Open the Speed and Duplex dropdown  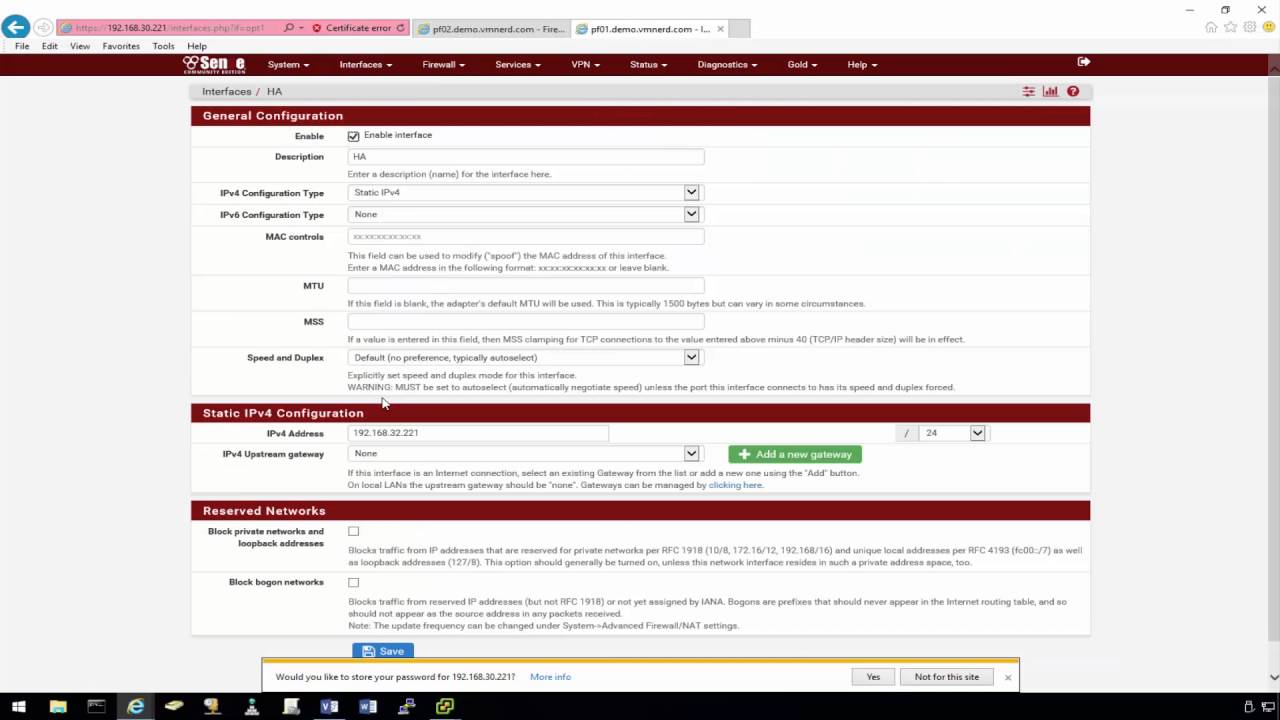tap(524, 357)
